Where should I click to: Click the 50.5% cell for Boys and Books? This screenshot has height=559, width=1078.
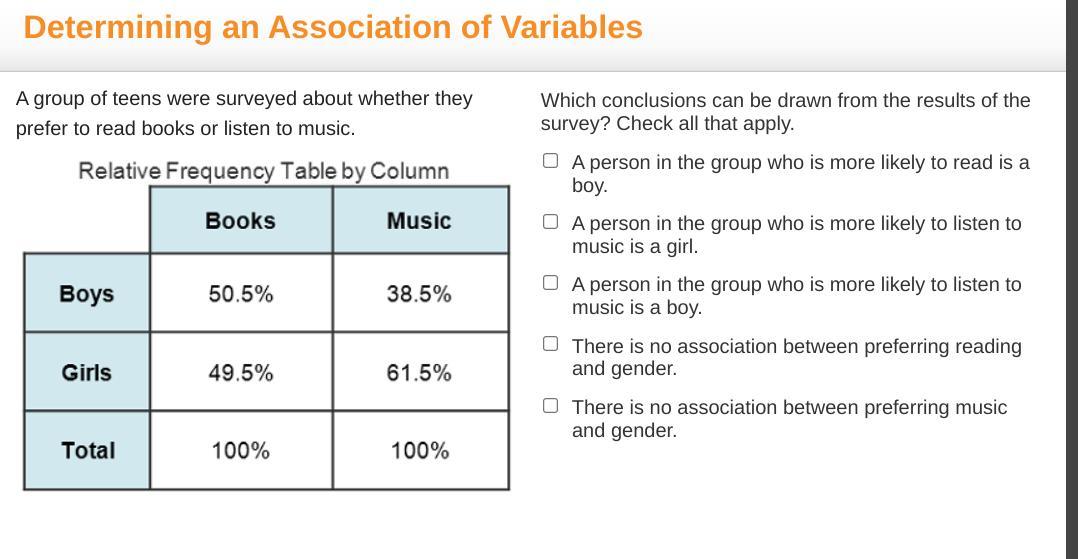pyautogui.click(x=240, y=293)
